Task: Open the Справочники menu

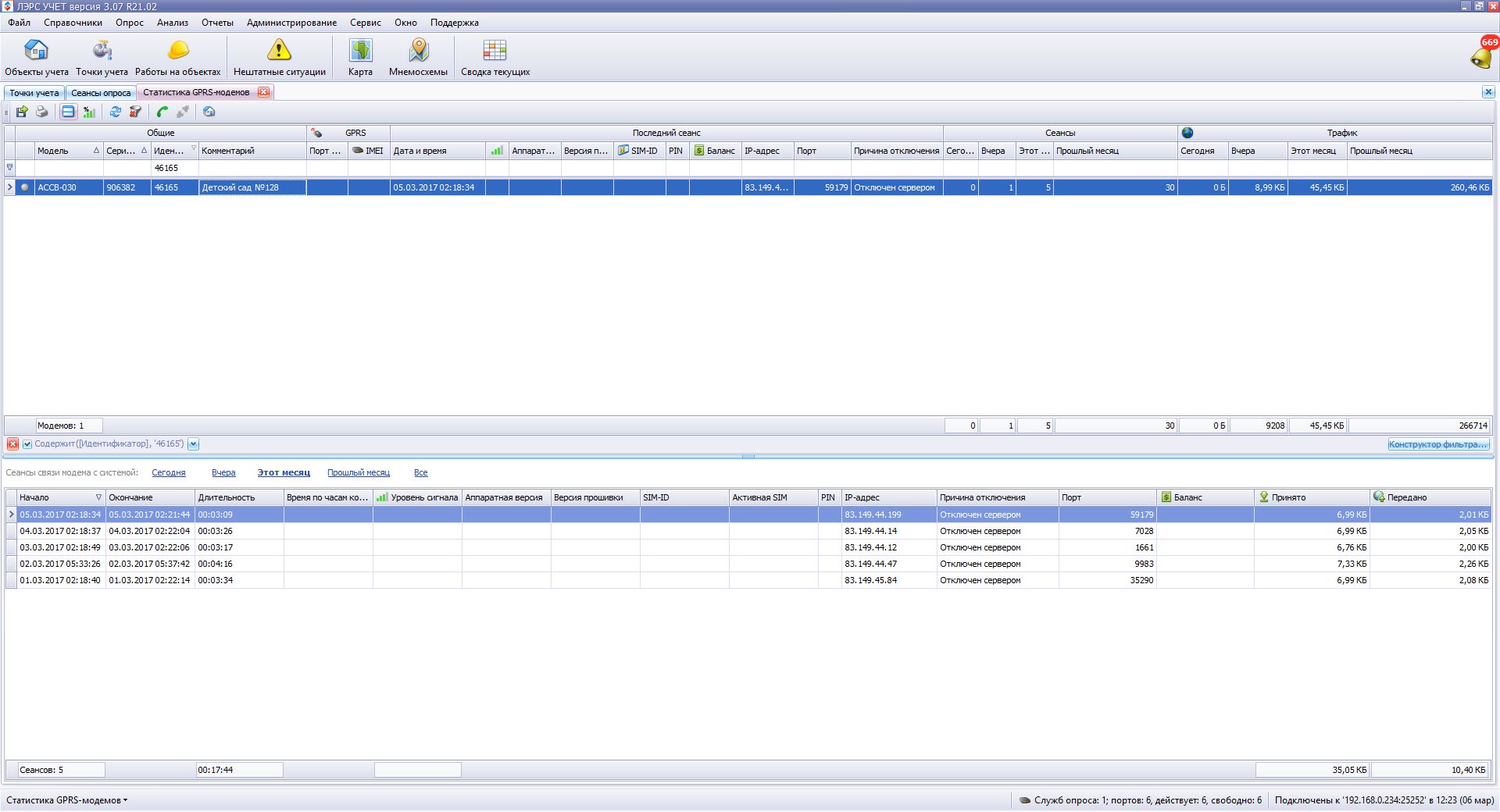Action: 73,23
